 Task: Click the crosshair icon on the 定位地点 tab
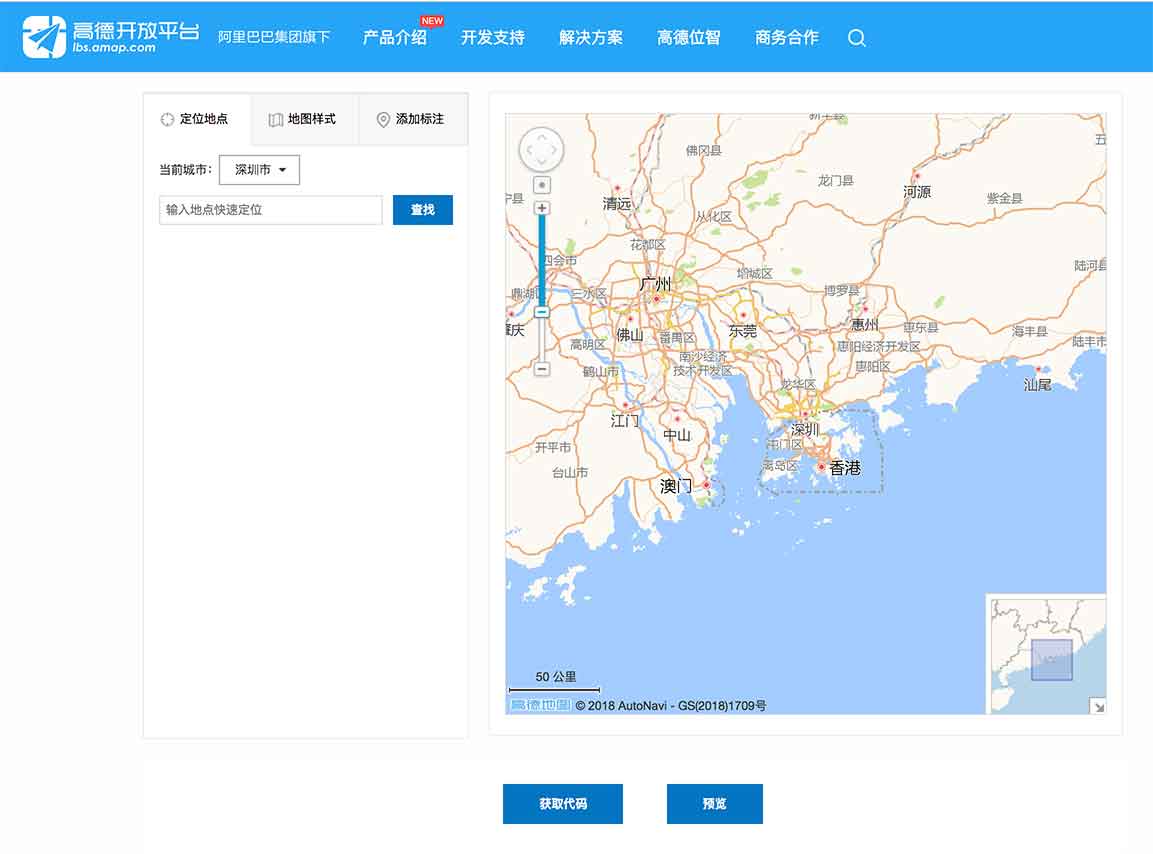click(168, 119)
